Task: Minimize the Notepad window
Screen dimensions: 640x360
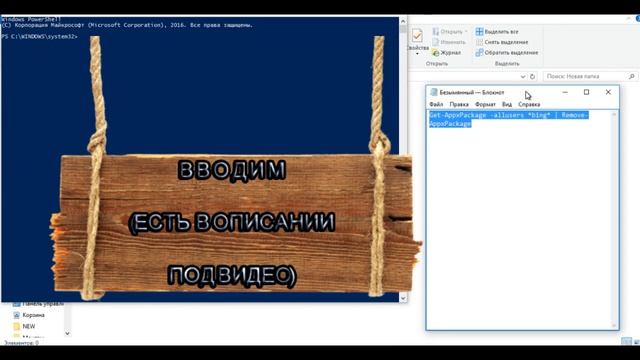Action: pos(565,92)
